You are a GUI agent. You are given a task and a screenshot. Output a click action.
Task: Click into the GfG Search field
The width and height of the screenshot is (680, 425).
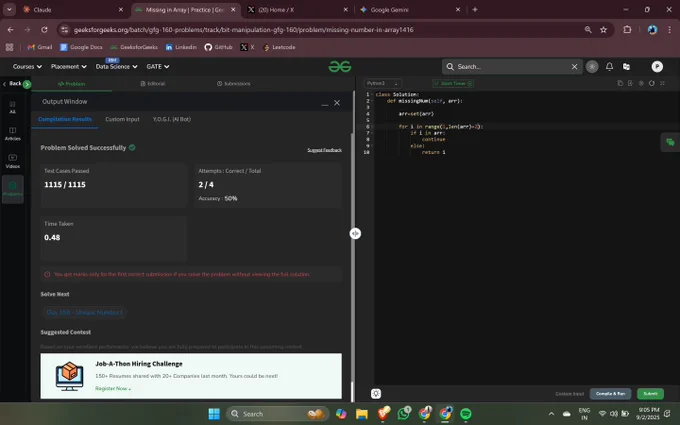coord(512,66)
